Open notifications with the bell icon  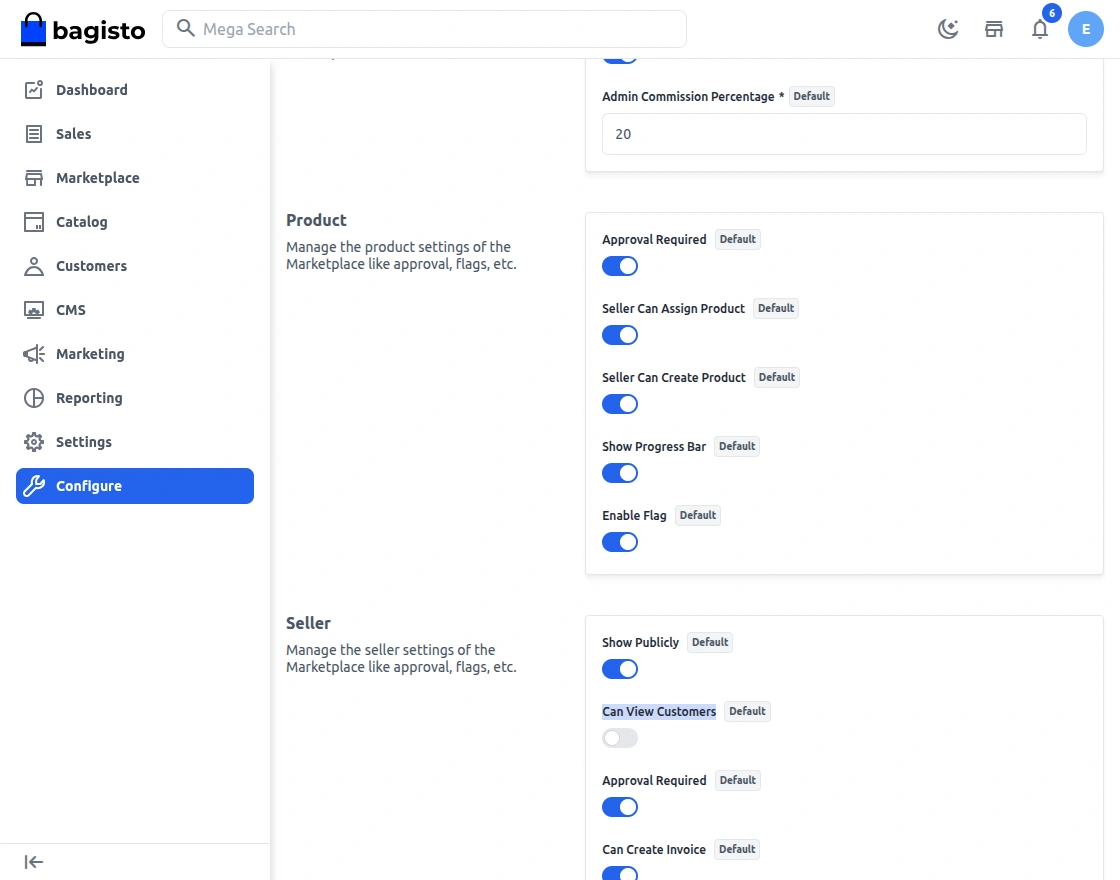1040,29
